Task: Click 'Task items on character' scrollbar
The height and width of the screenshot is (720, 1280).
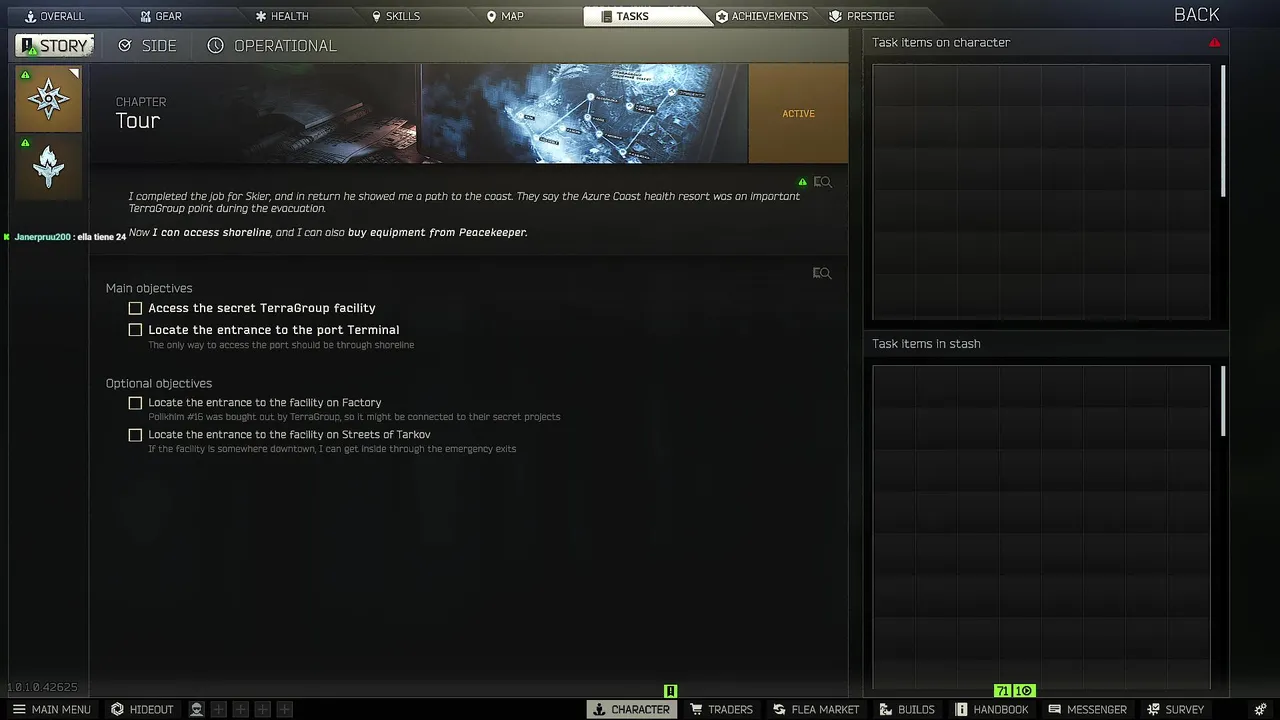Action: click(x=1223, y=131)
